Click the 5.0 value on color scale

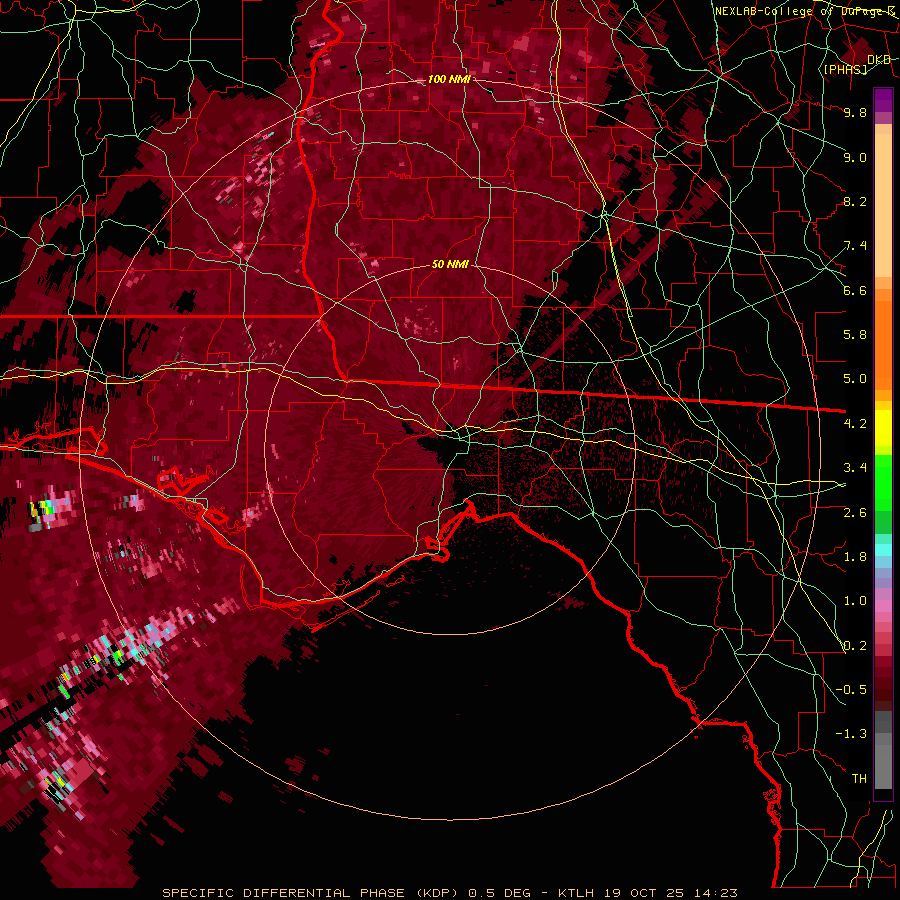coord(855,379)
